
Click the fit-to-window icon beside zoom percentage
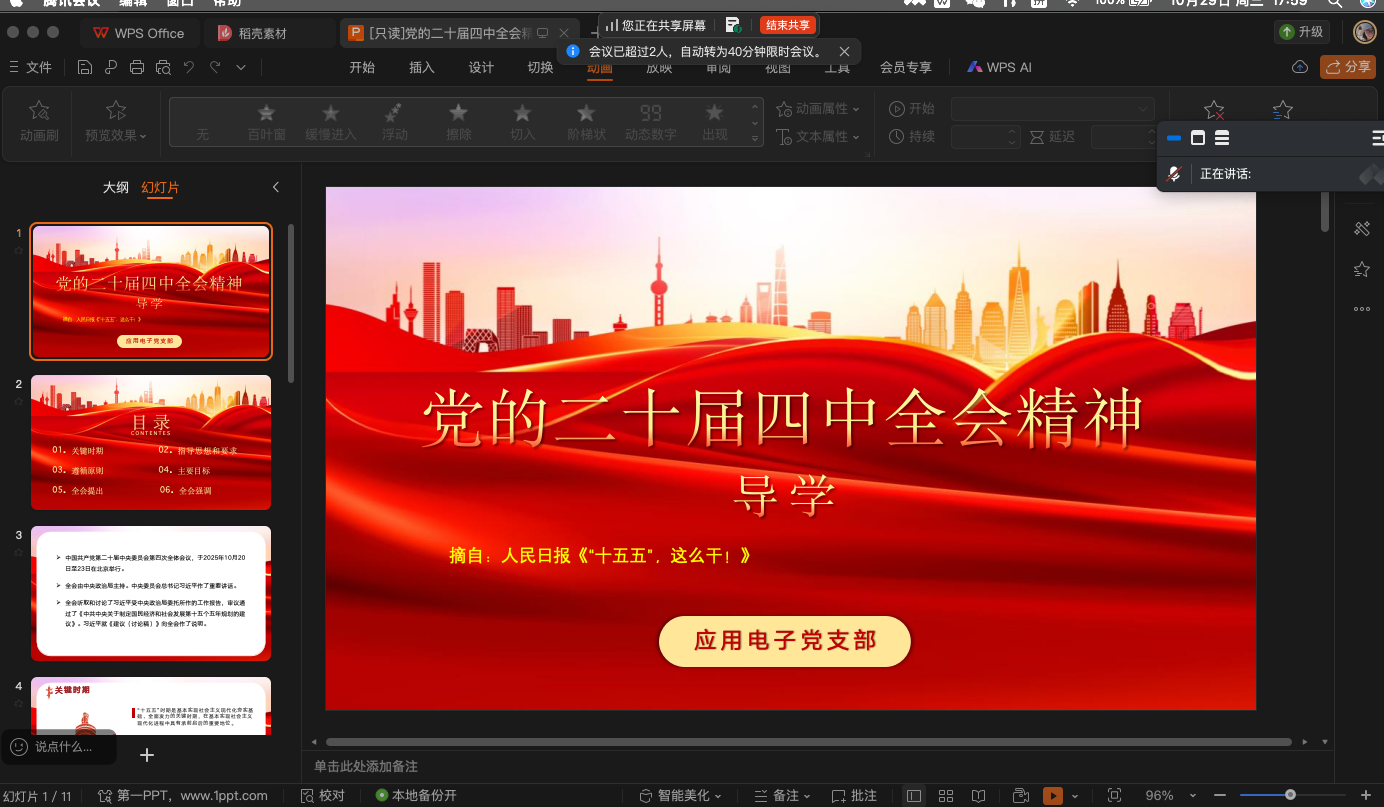(x=1115, y=796)
